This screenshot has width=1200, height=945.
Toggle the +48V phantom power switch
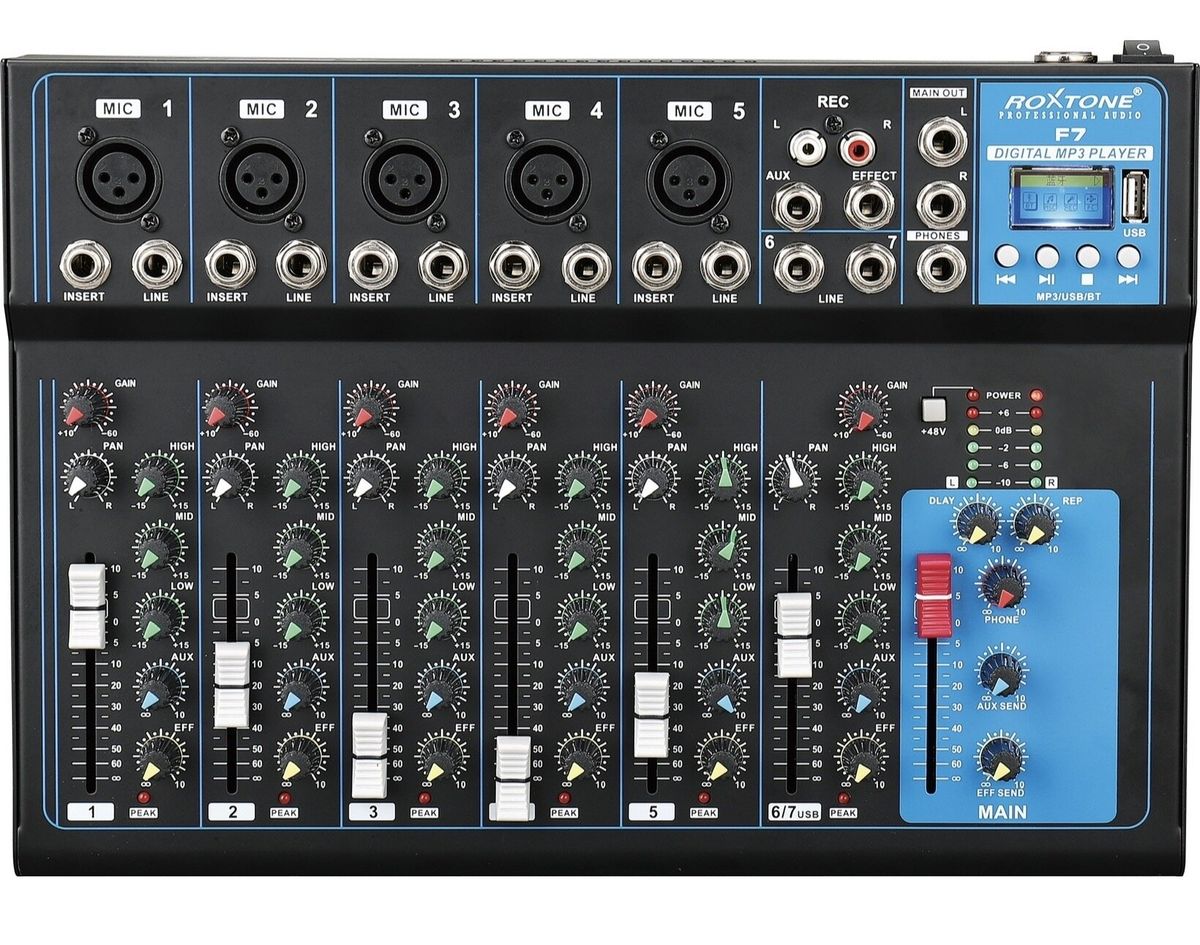pyautogui.click(x=935, y=408)
